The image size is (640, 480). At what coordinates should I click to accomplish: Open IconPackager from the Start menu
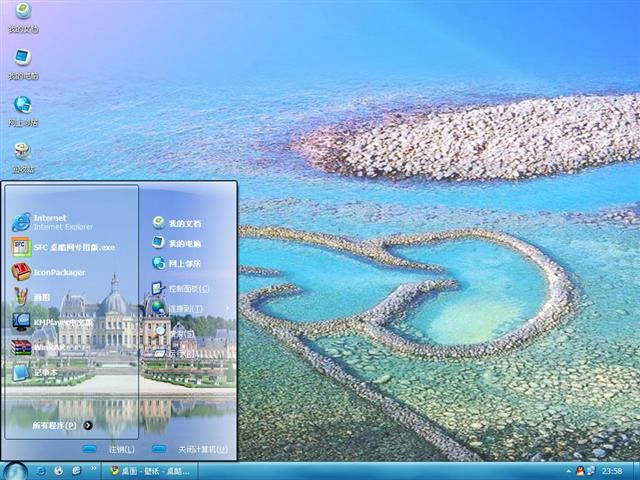48,272
